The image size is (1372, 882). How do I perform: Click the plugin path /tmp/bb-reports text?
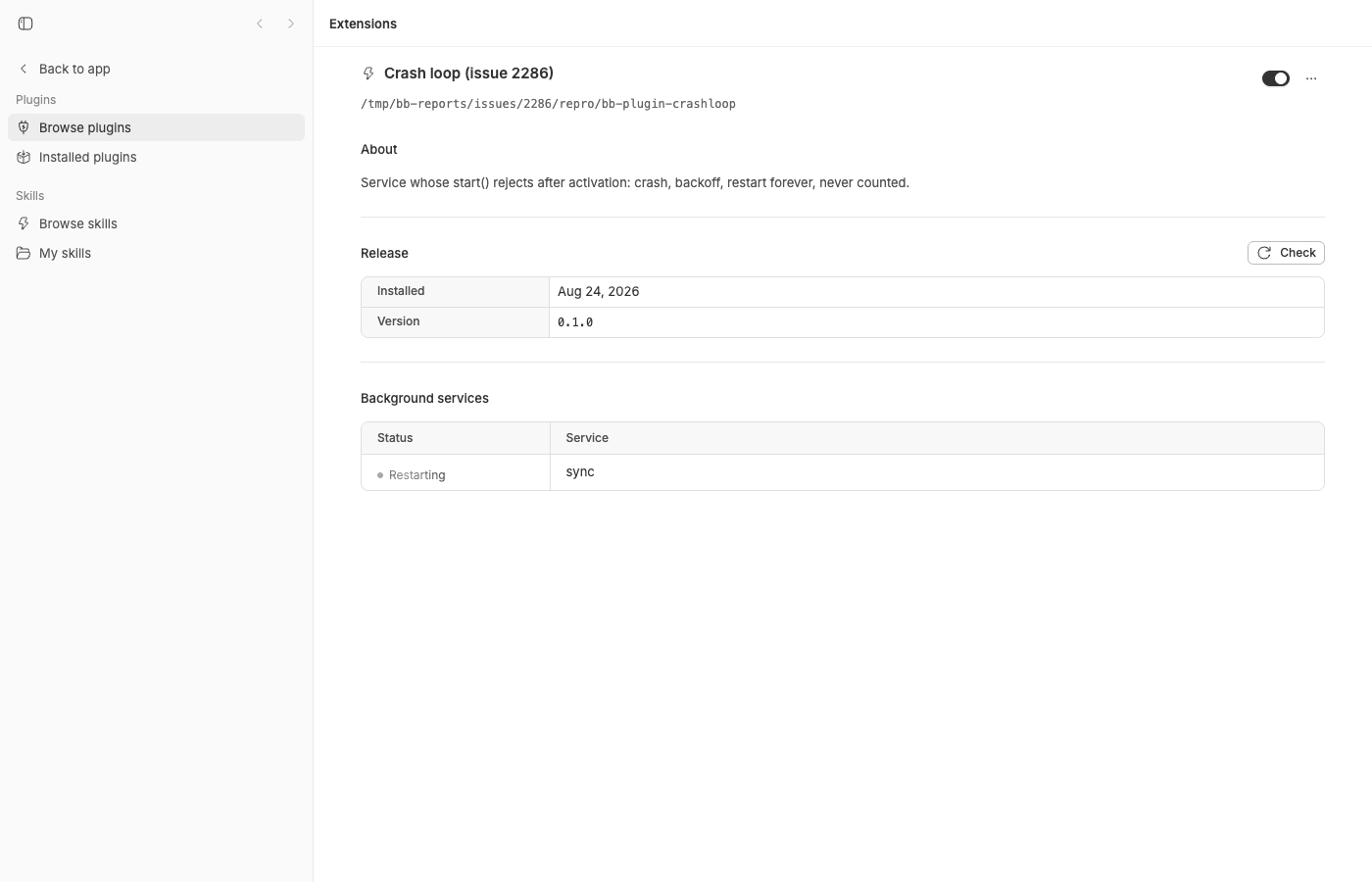548,104
